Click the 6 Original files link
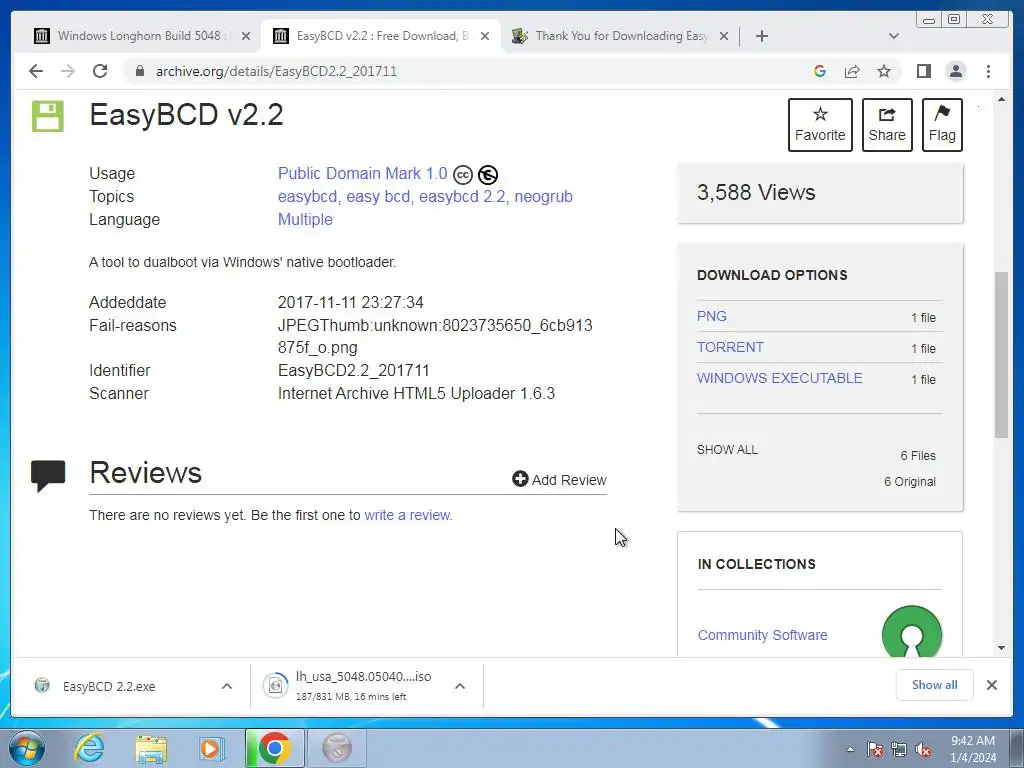Image resolution: width=1024 pixels, height=768 pixels. pos(910,482)
